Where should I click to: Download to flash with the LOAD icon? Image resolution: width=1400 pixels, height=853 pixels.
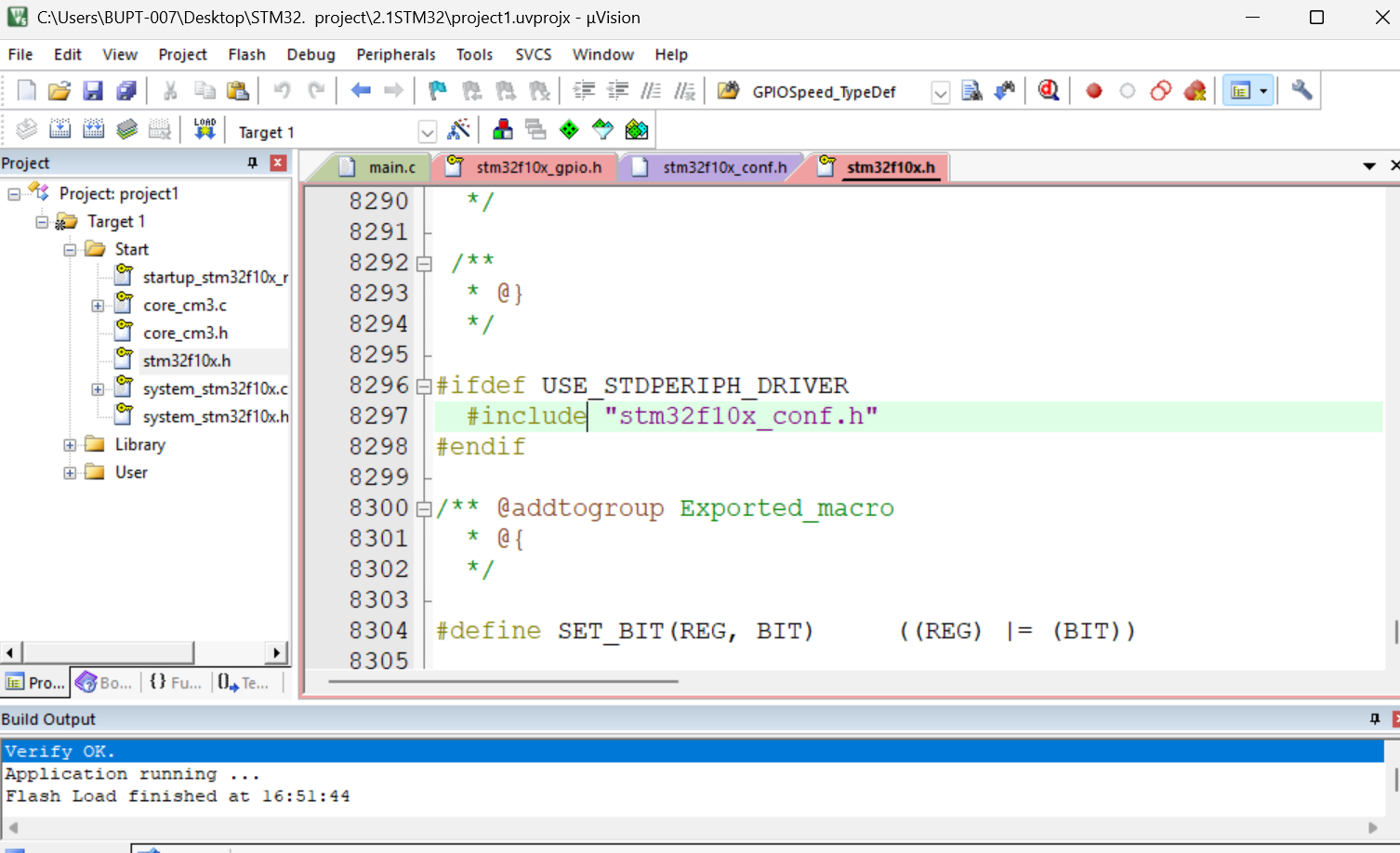(x=205, y=129)
